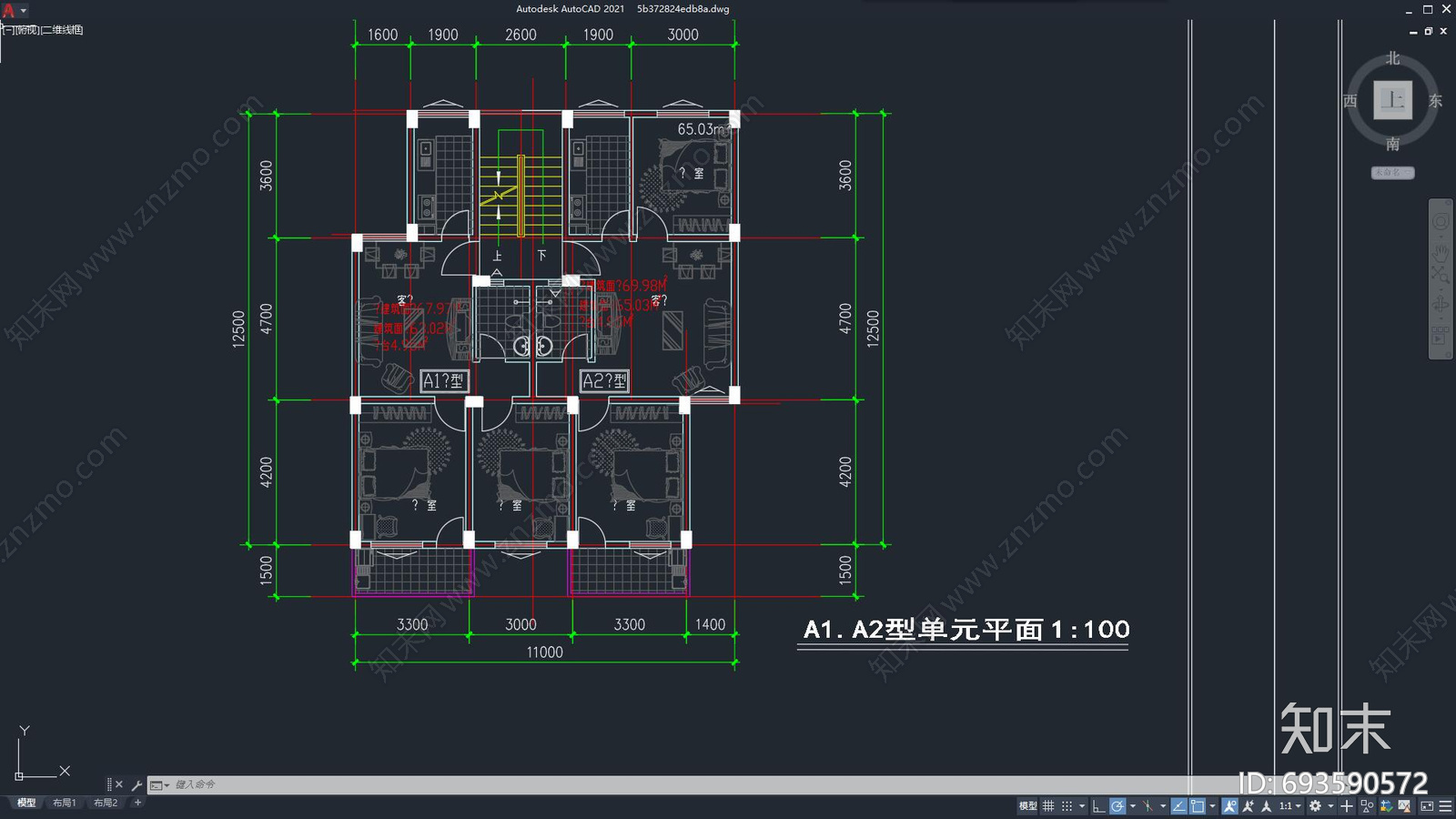Click the hardware acceleration icon
Image resolution: width=1456 pixels, height=819 pixels.
(1386, 806)
